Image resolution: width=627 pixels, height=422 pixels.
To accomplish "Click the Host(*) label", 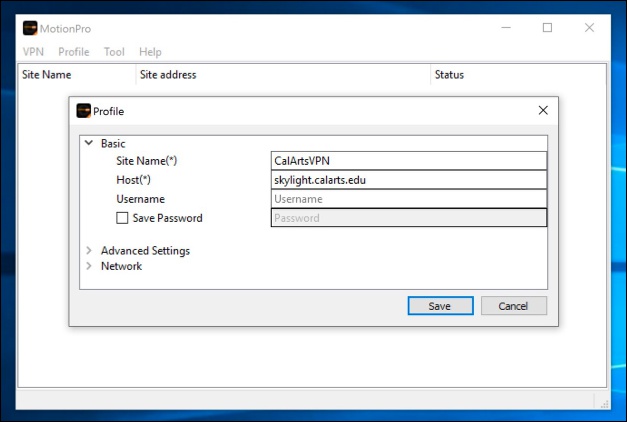I will click(133, 180).
